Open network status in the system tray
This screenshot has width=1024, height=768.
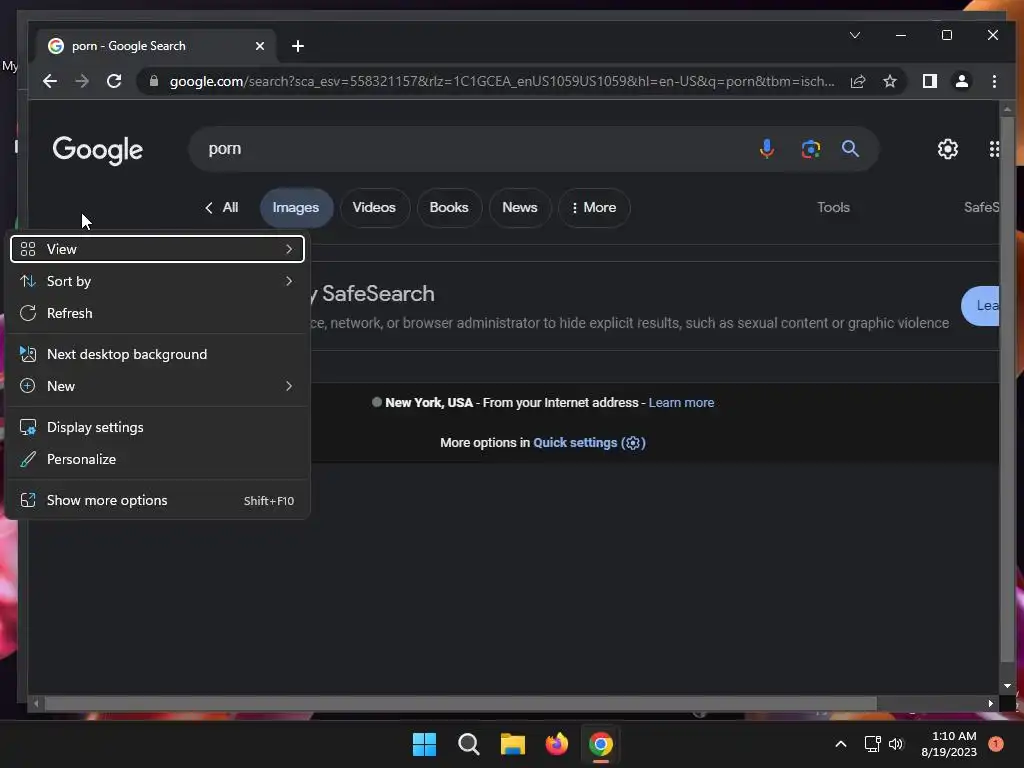(x=872, y=744)
